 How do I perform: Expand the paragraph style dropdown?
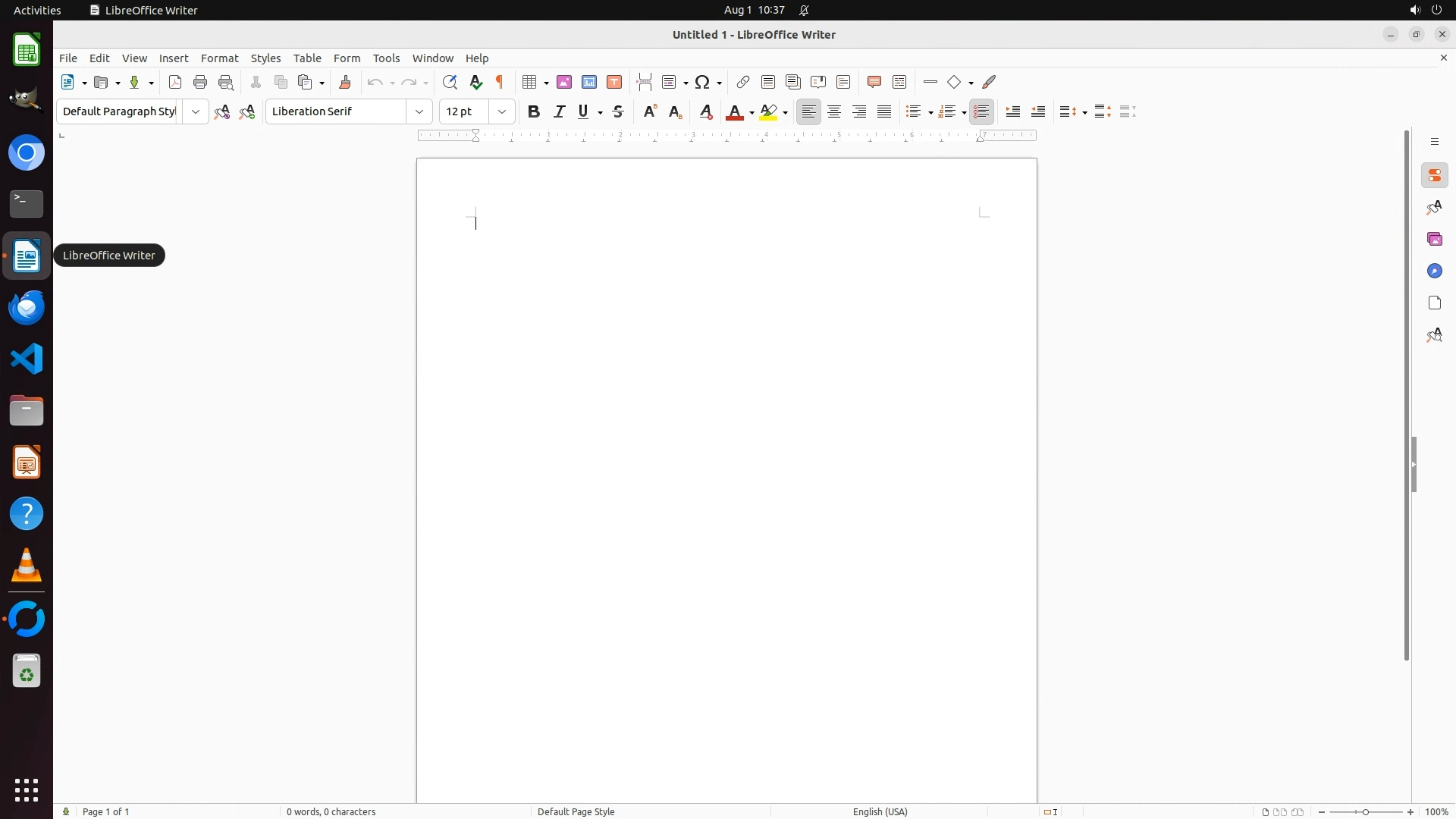coord(196,112)
